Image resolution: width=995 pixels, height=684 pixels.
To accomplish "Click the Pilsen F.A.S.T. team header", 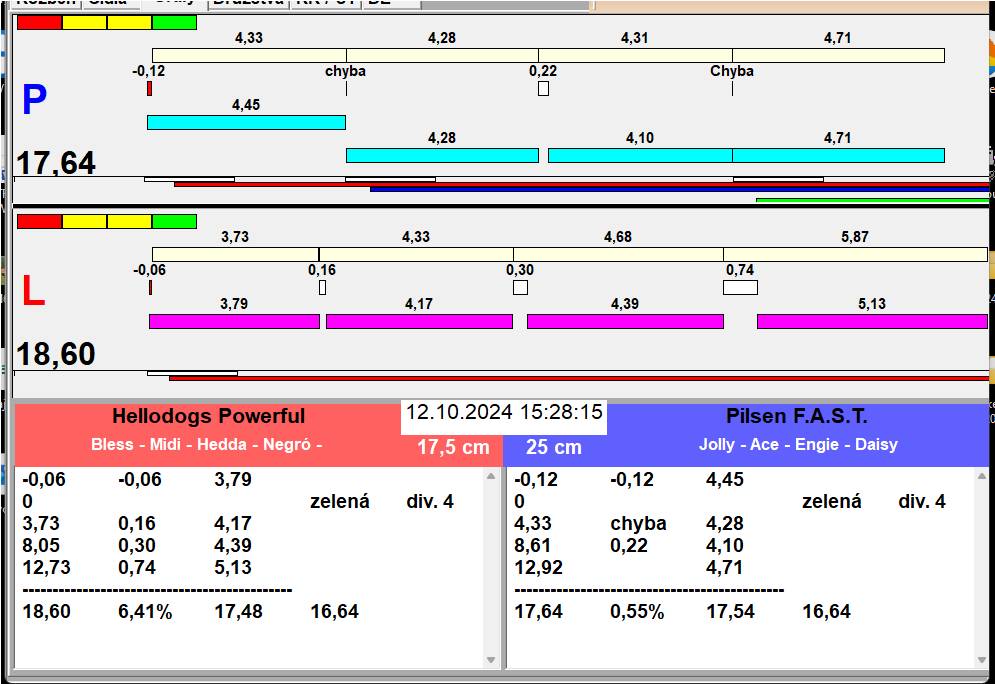I will pos(796,416).
